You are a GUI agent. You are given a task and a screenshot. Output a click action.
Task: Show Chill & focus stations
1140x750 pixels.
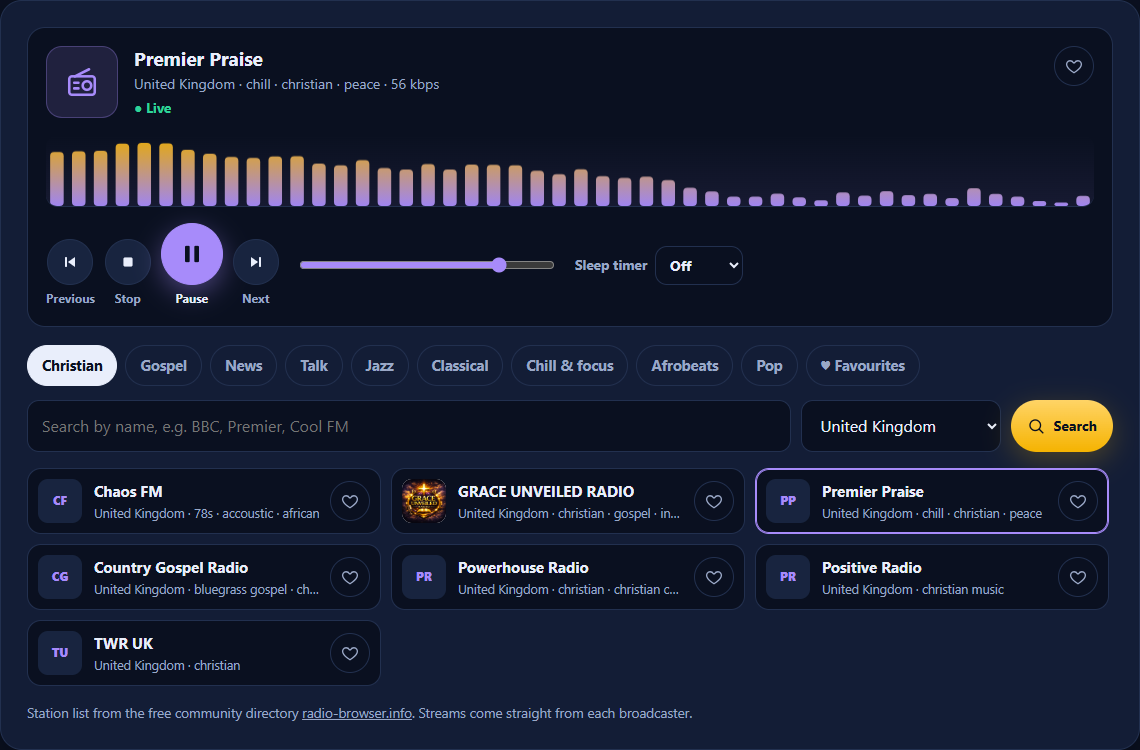coord(570,366)
